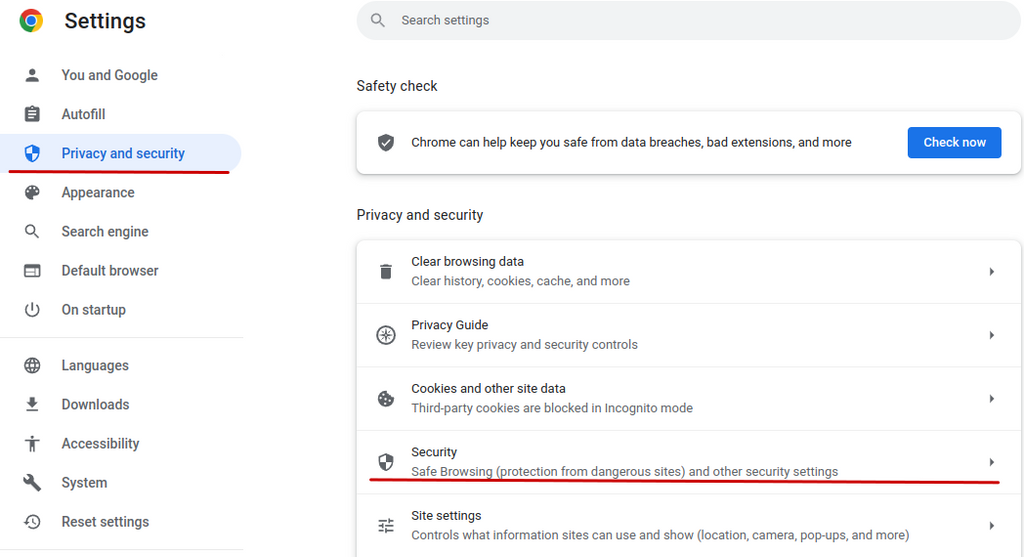
Task: Click the cookie icon for Cookies and other site data
Action: coord(386,398)
